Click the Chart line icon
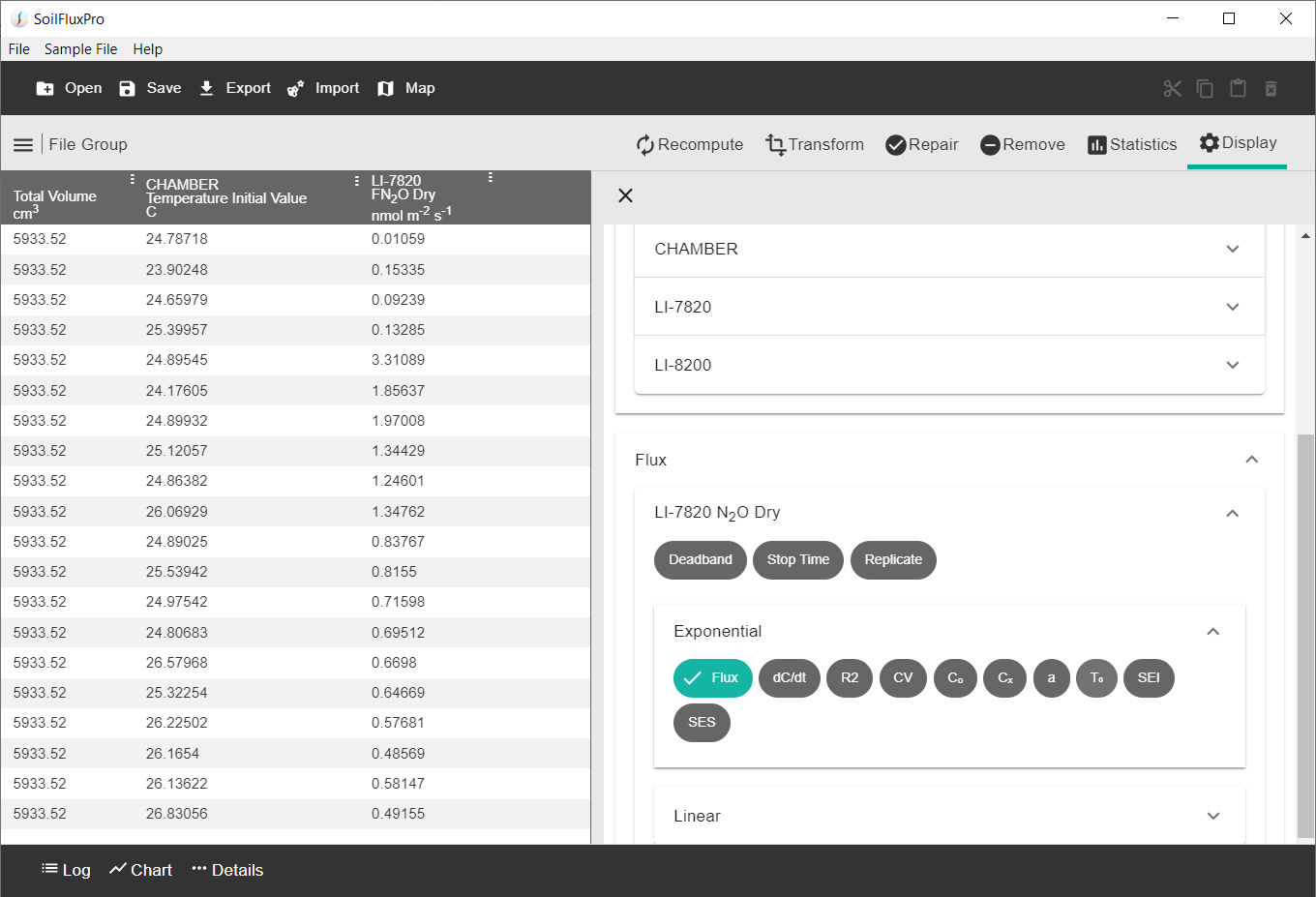The height and width of the screenshot is (897, 1316). (118, 869)
